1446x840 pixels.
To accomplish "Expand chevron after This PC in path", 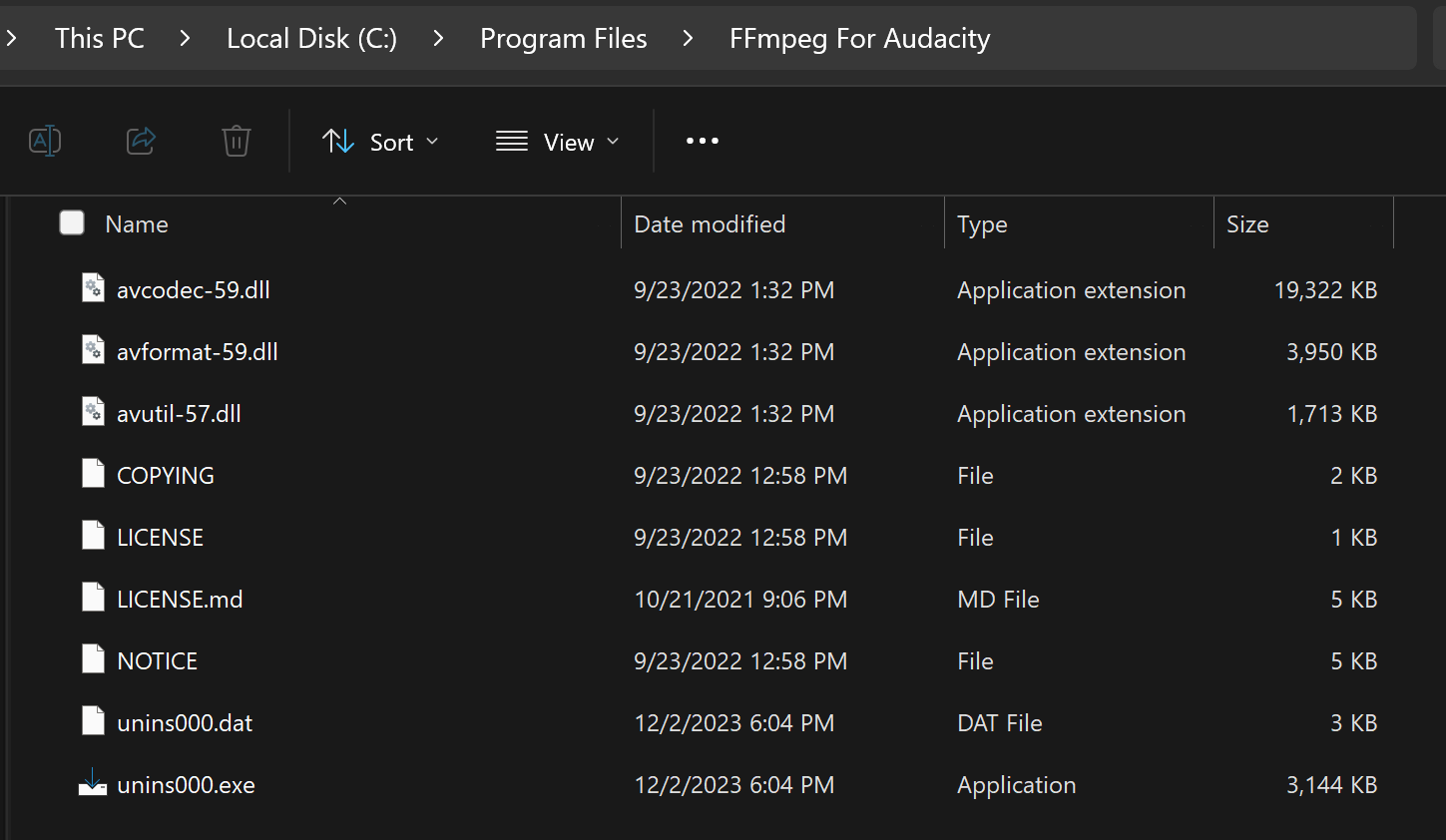I will pyautogui.click(x=185, y=38).
